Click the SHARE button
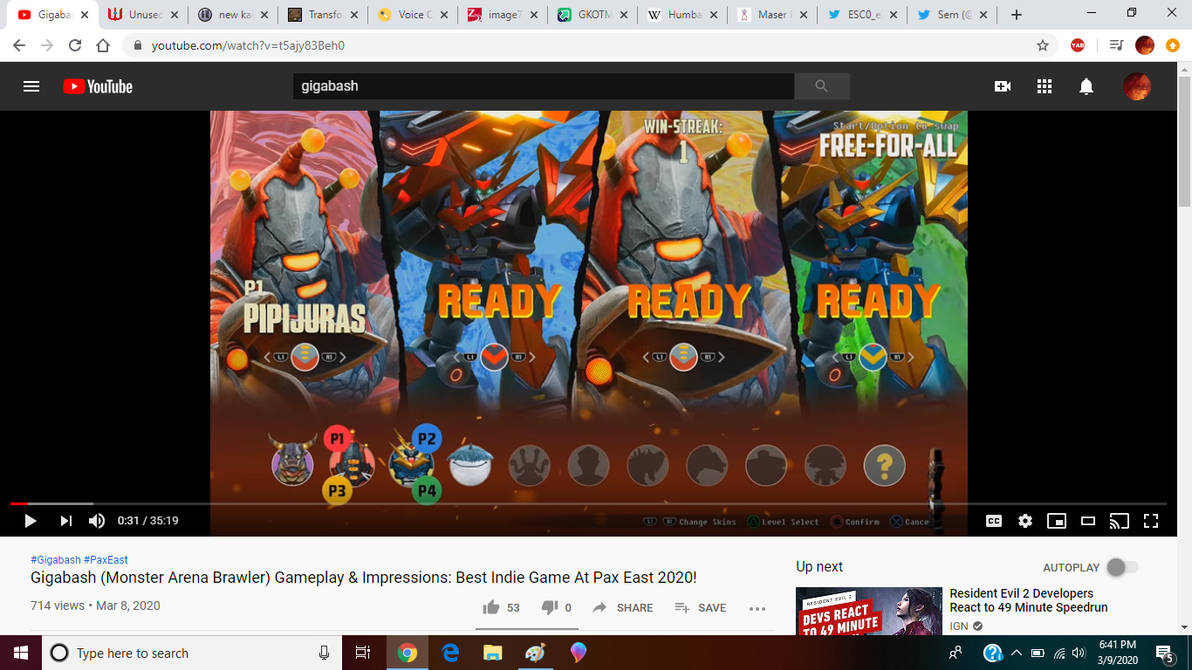Screen dimensions: 1192x670 [623, 608]
